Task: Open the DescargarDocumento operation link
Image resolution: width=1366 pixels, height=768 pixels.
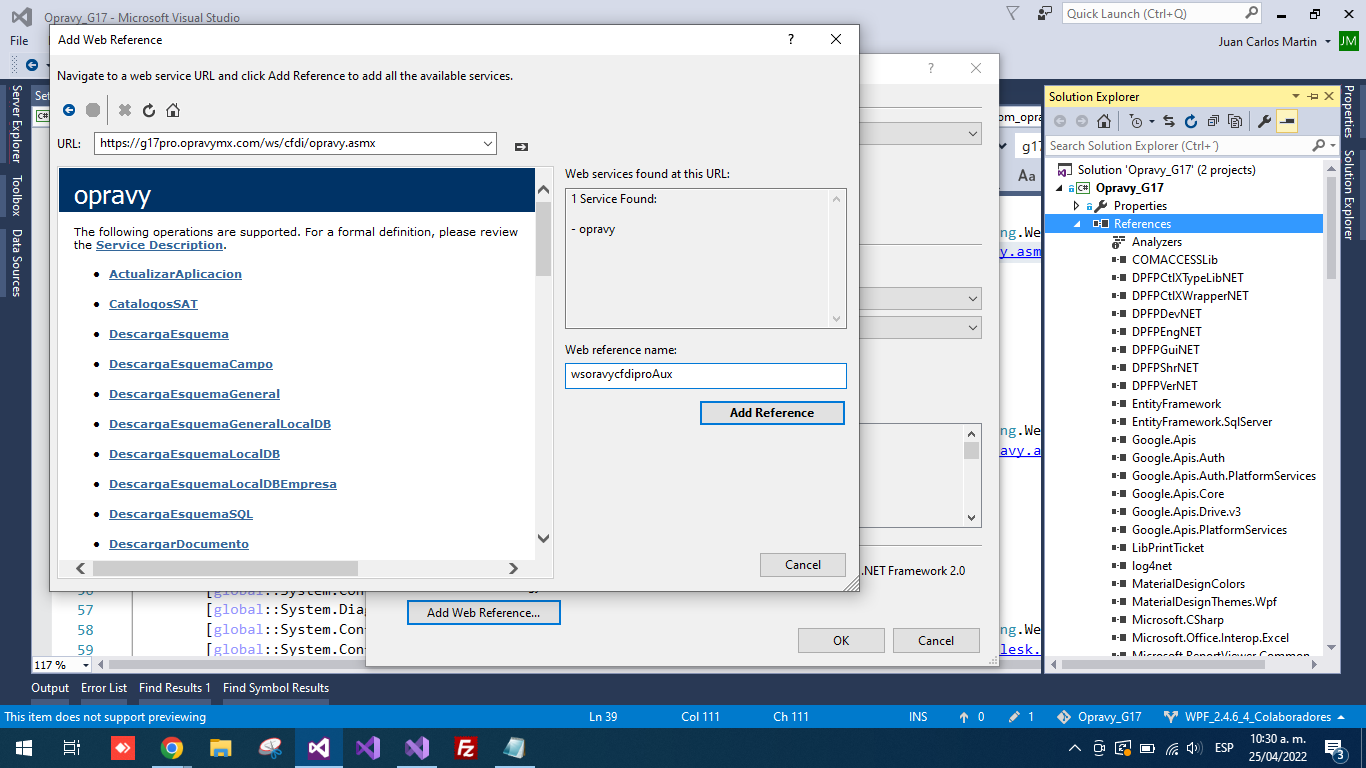Action: (179, 544)
